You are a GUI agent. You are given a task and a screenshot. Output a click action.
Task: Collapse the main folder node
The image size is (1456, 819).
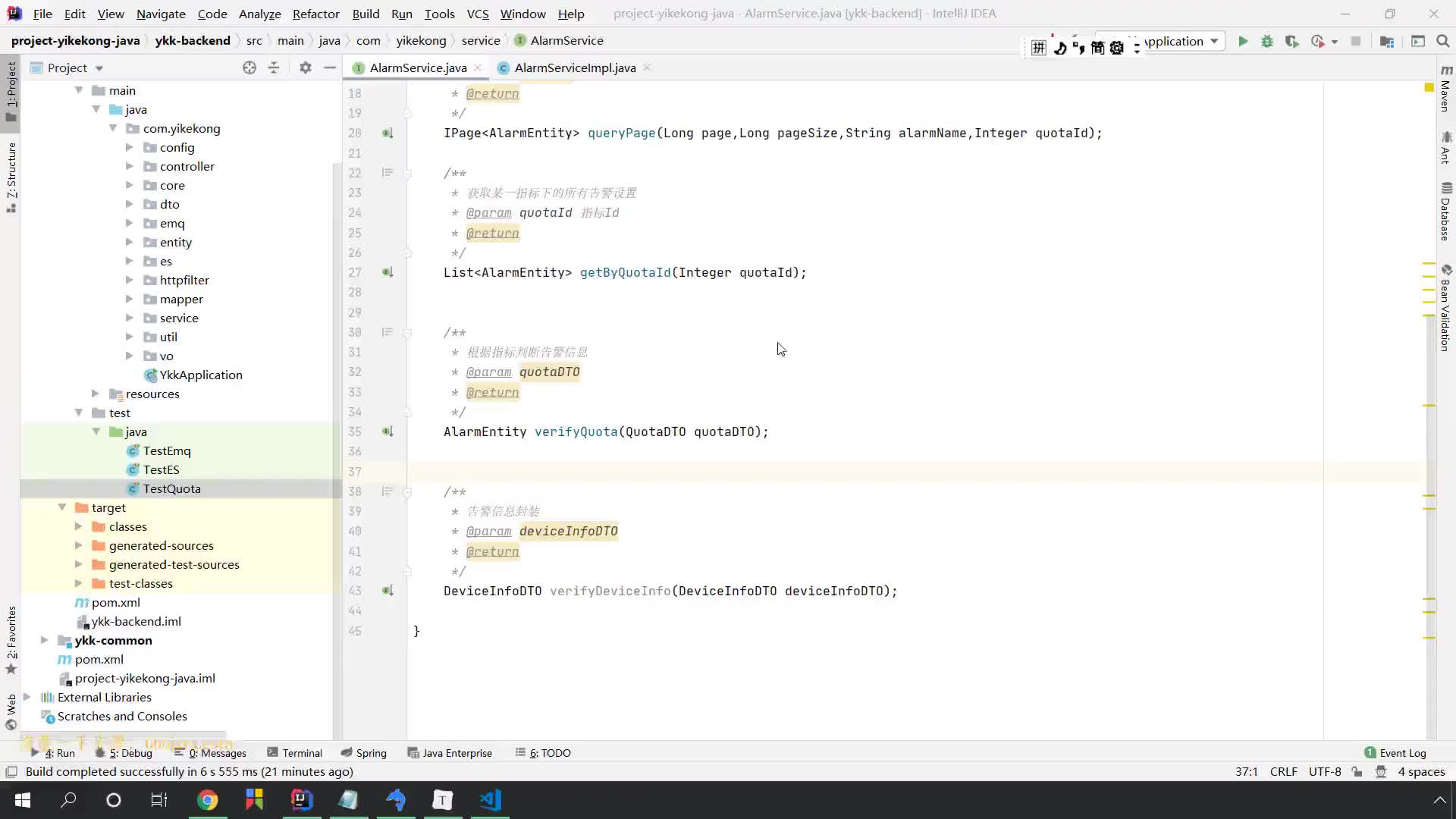pyautogui.click(x=78, y=90)
